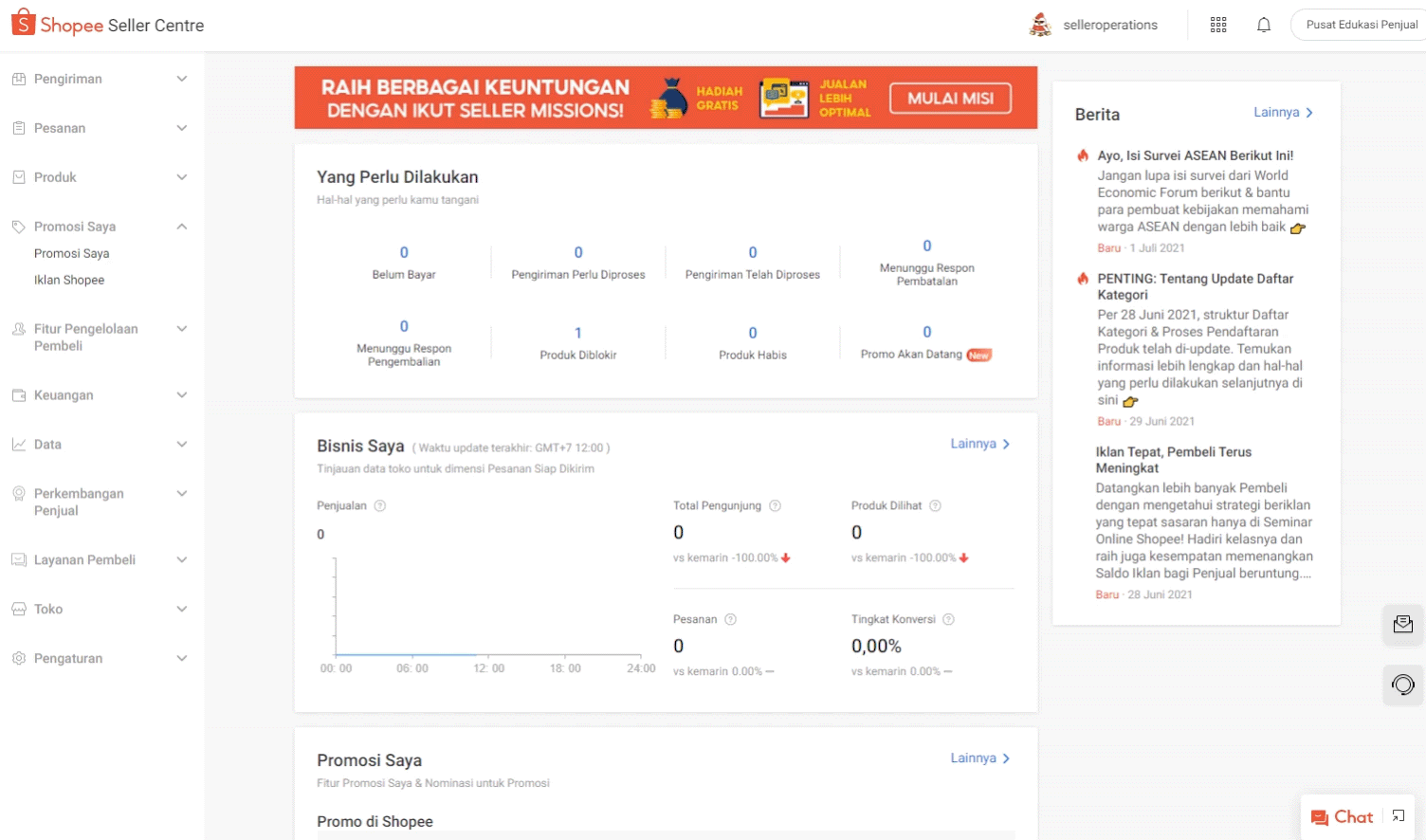Select Promosi Saya submenu item
The image size is (1426, 840).
pyautogui.click(x=72, y=254)
